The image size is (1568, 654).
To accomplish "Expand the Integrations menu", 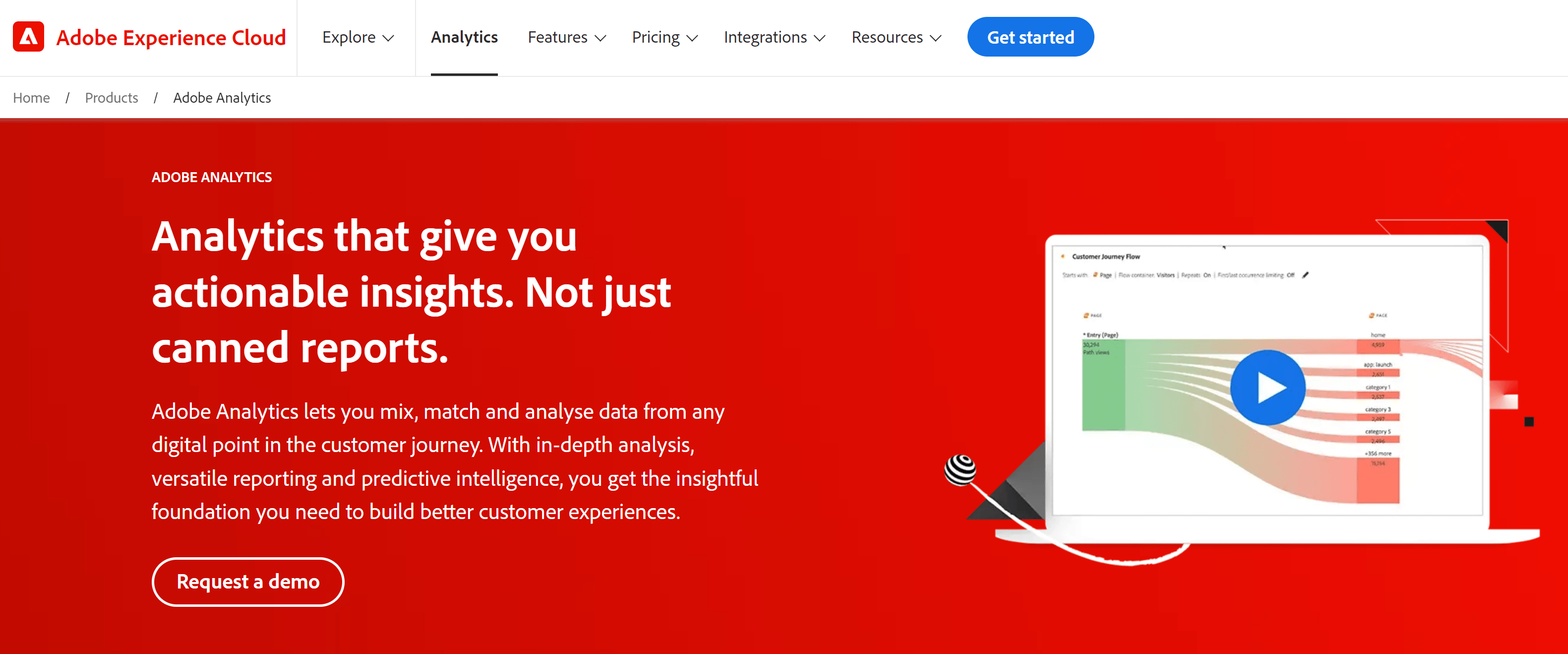I will (774, 38).
